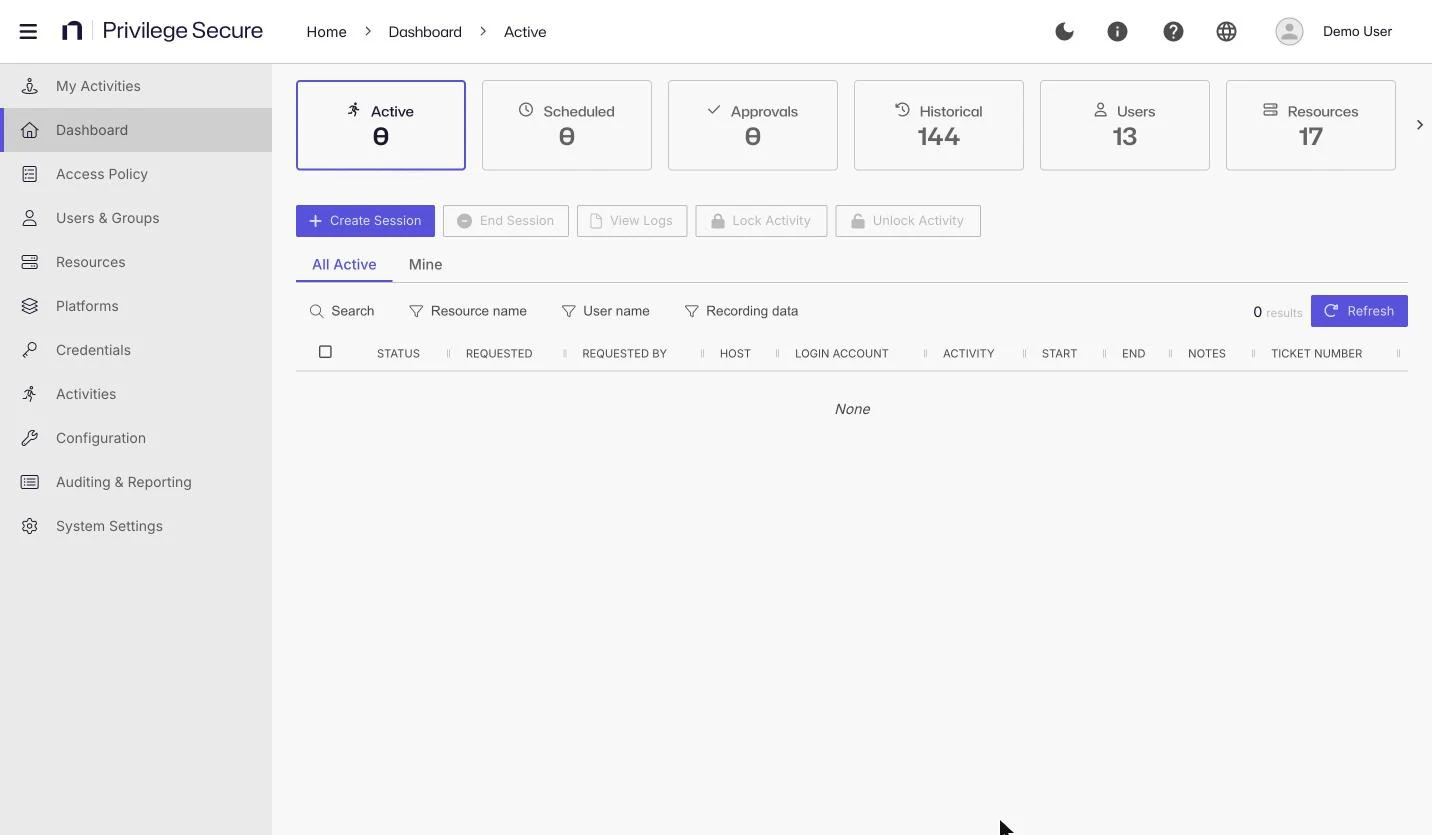Open the Resource name filter
Image resolution: width=1432 pixels, height=835 pixels.
pos(468,311)
